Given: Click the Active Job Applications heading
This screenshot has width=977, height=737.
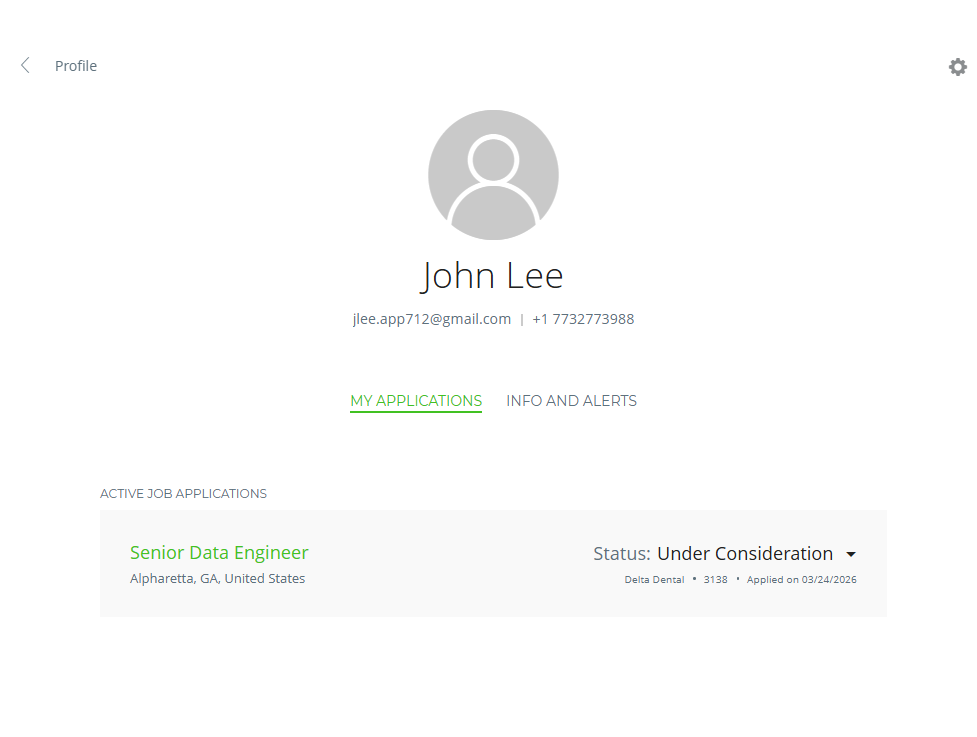Looking at the screenshot, I should (183, 494).
